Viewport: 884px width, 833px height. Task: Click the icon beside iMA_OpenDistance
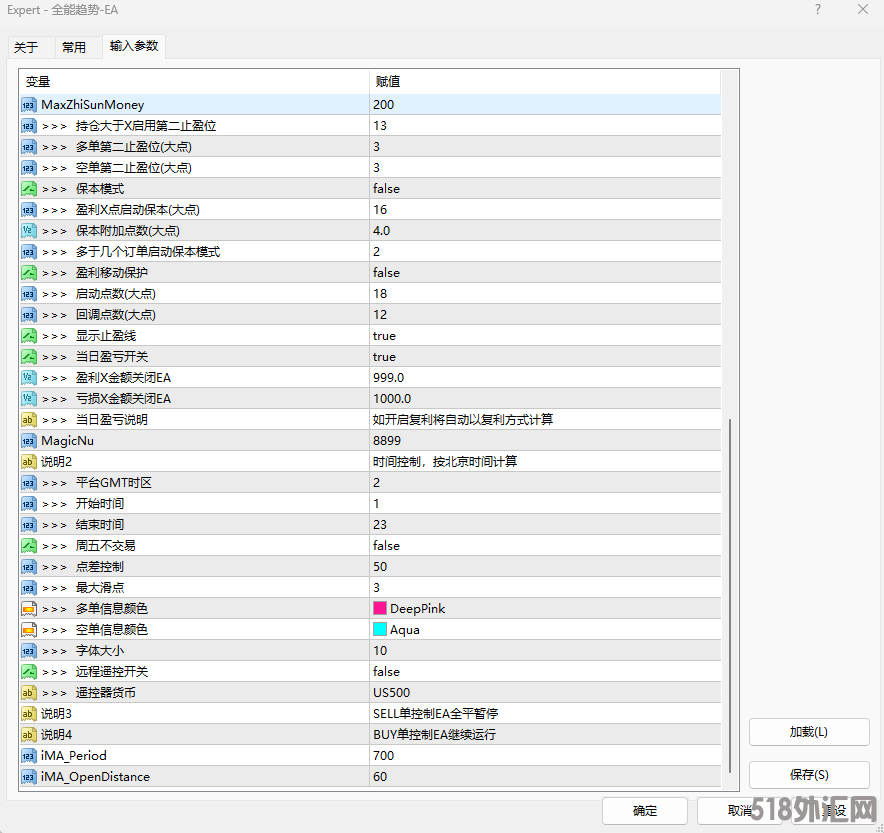click(x=29, y=777)
